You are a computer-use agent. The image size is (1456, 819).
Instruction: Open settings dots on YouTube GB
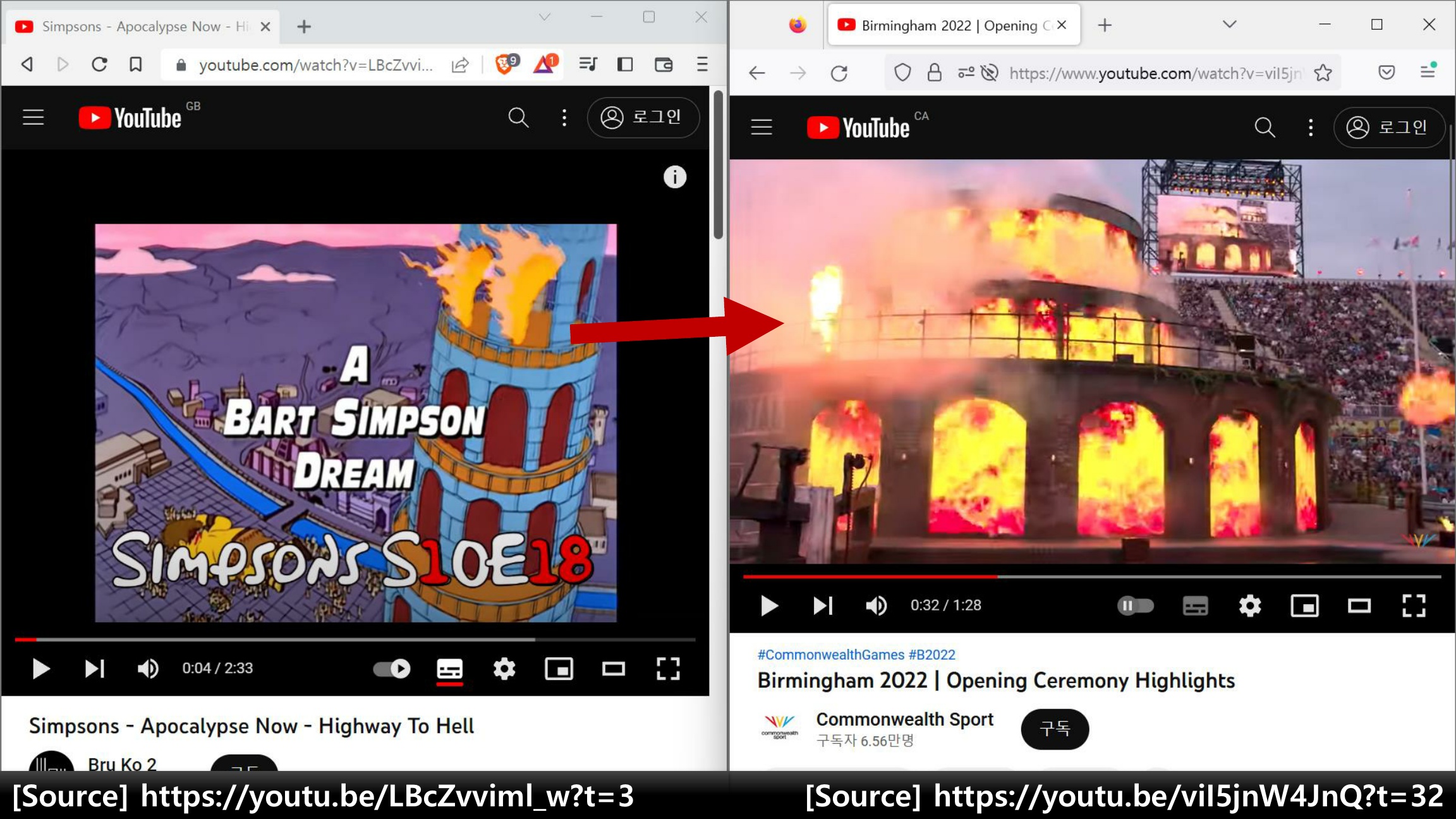pos(564,118)
